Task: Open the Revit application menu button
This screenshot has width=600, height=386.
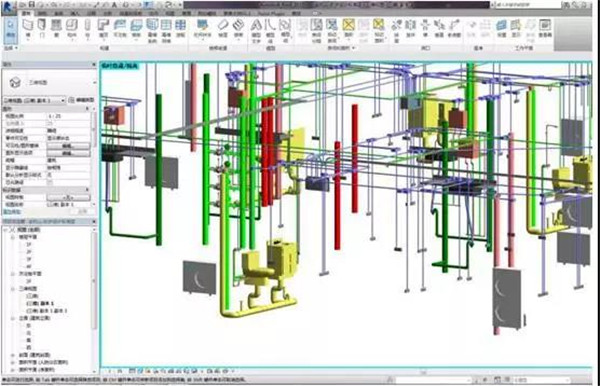Action: click(8, 5)
